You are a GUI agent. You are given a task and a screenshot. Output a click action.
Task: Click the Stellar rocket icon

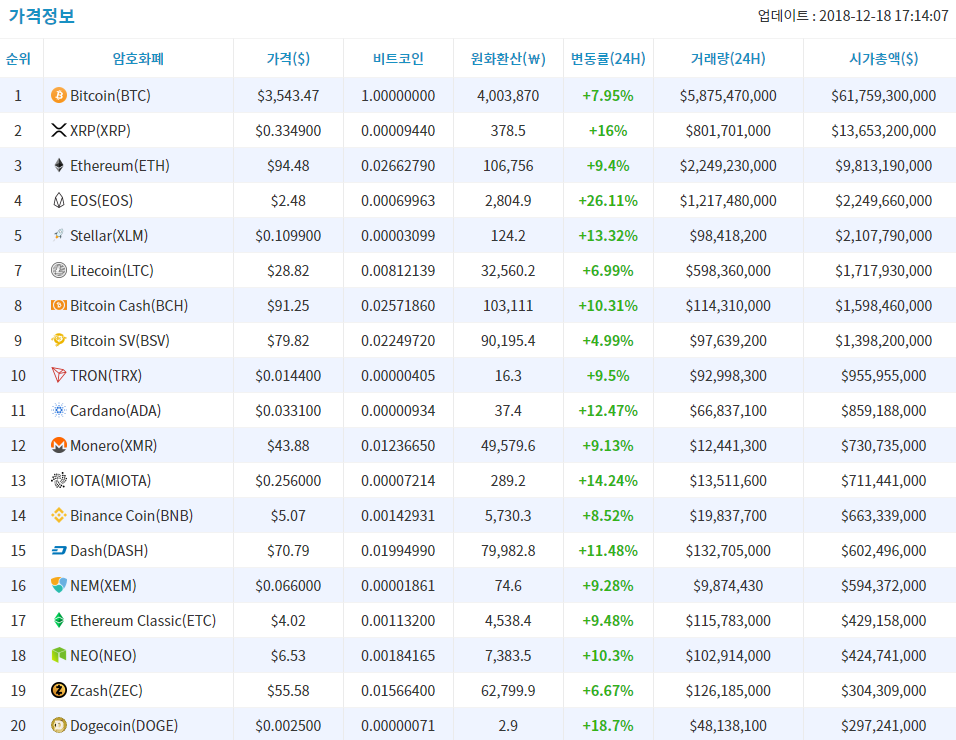coord(59,235)
